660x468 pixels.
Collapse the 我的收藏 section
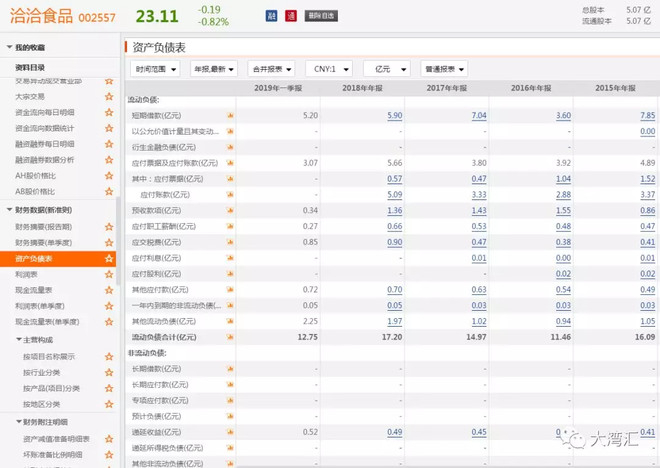tap(9, 47)
